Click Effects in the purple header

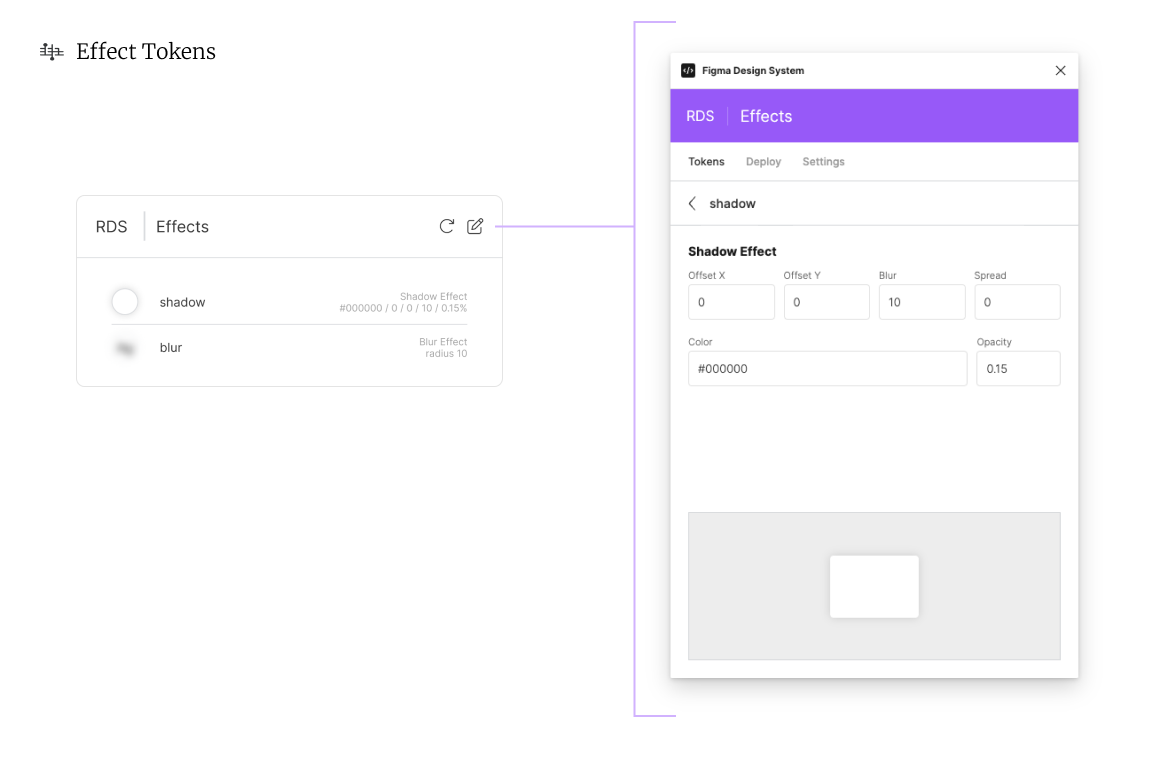click(x=766, y=116)
